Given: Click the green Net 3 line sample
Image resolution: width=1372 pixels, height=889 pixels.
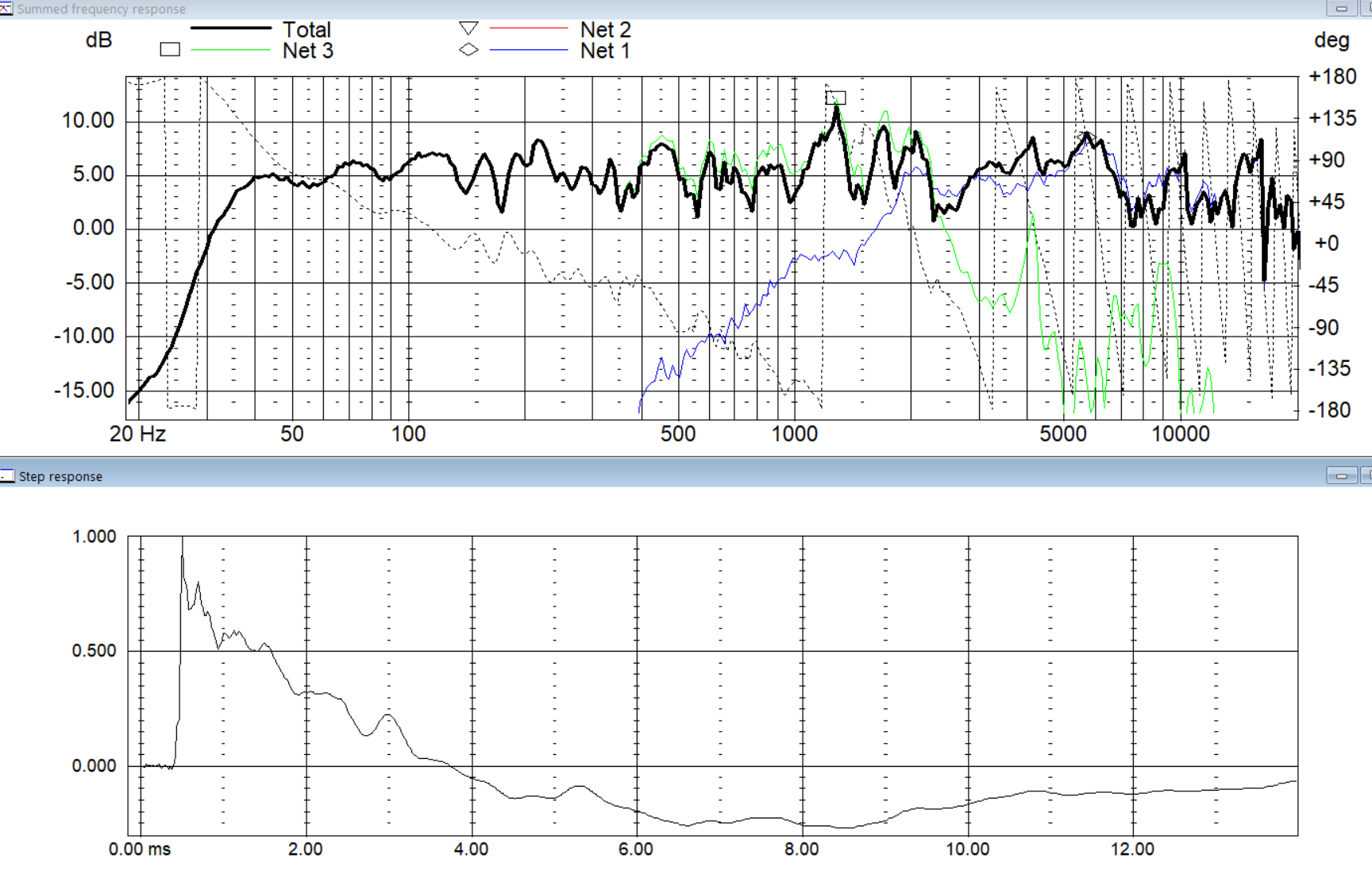Looking at the screenshot, I should pos(231,50).
